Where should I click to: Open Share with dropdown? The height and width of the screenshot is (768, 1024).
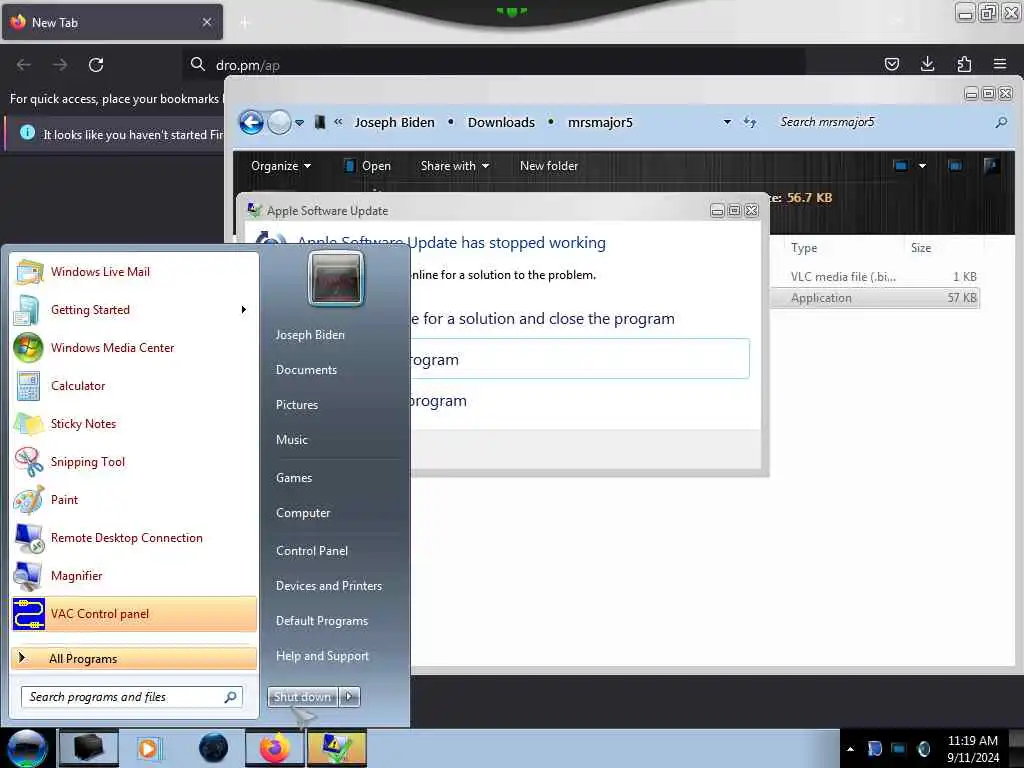tap(455, 166)
